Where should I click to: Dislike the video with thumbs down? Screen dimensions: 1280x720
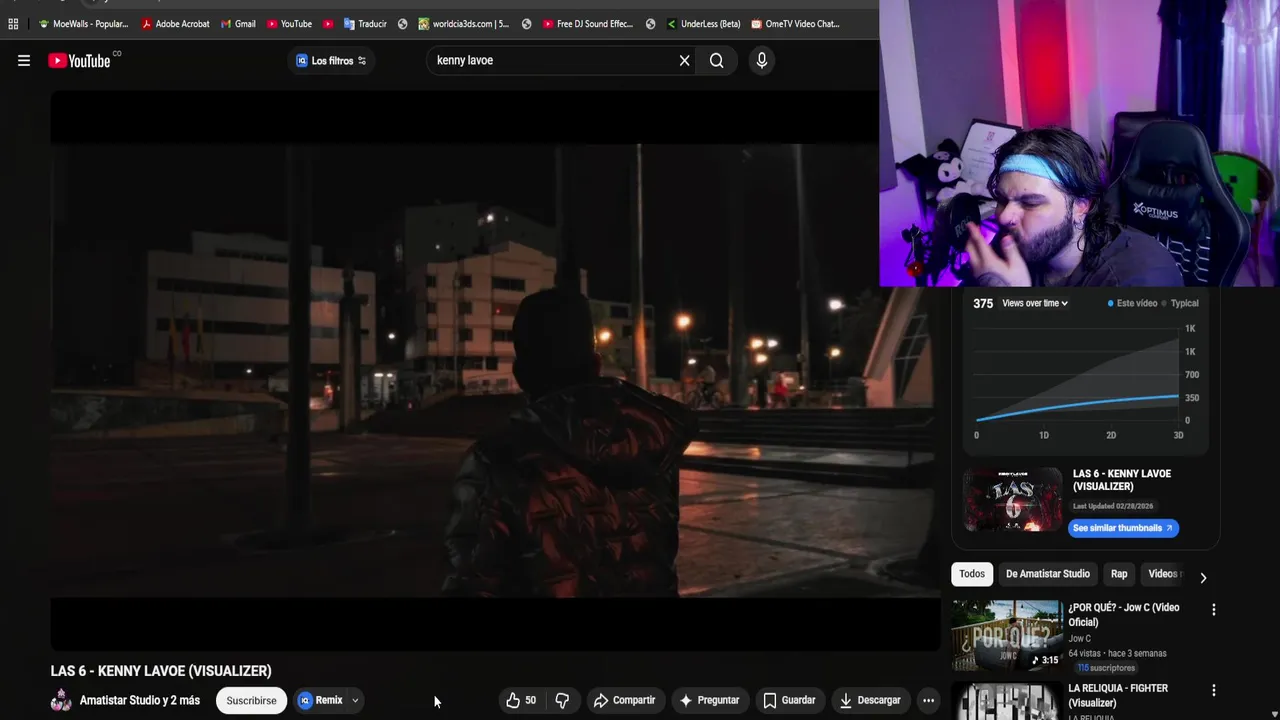562,701
